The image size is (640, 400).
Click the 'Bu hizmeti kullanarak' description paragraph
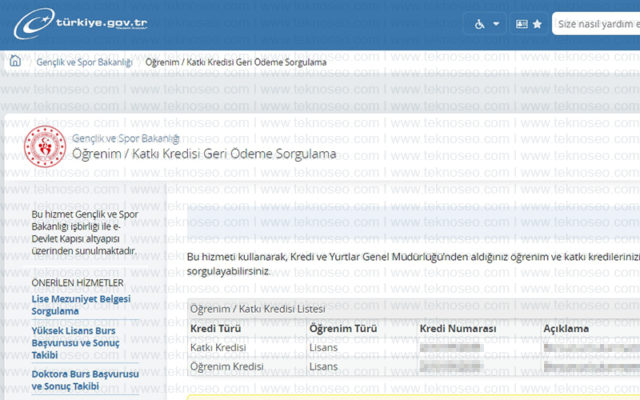(x=413, y=264)
